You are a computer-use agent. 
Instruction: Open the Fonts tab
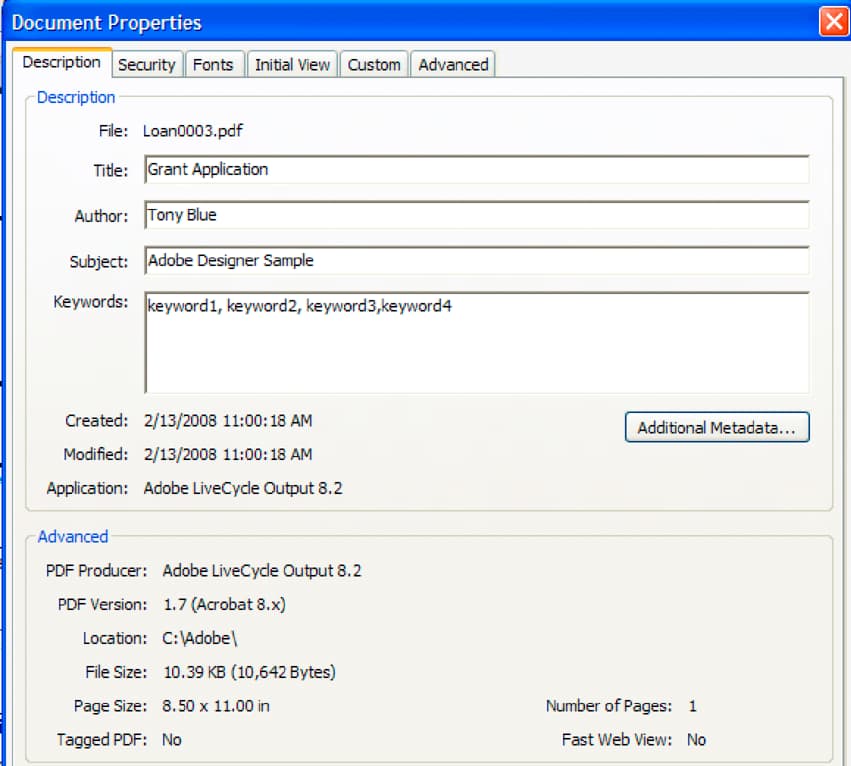tap(214, 64)
